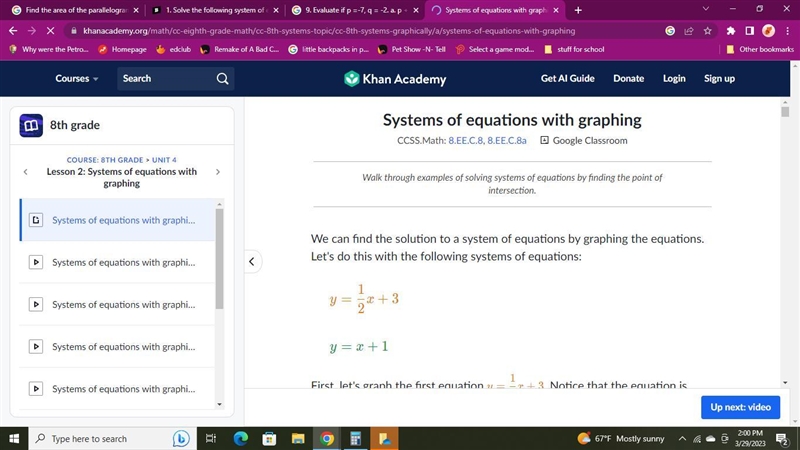Click the lesson list scrollbar thumb
This screenshot has height=450, width=800.
click(219, 259)
